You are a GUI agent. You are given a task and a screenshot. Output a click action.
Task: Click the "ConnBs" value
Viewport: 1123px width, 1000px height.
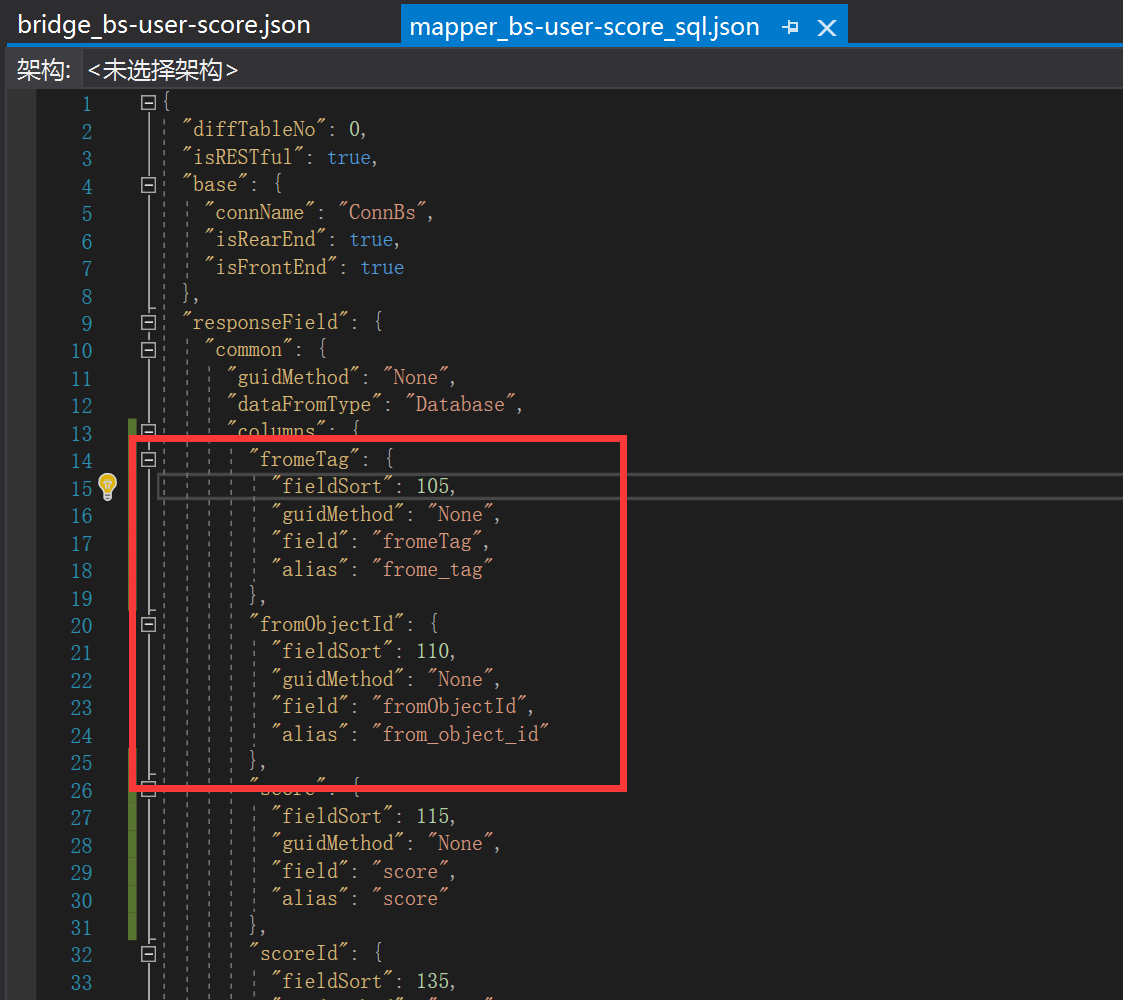(382, 212)
